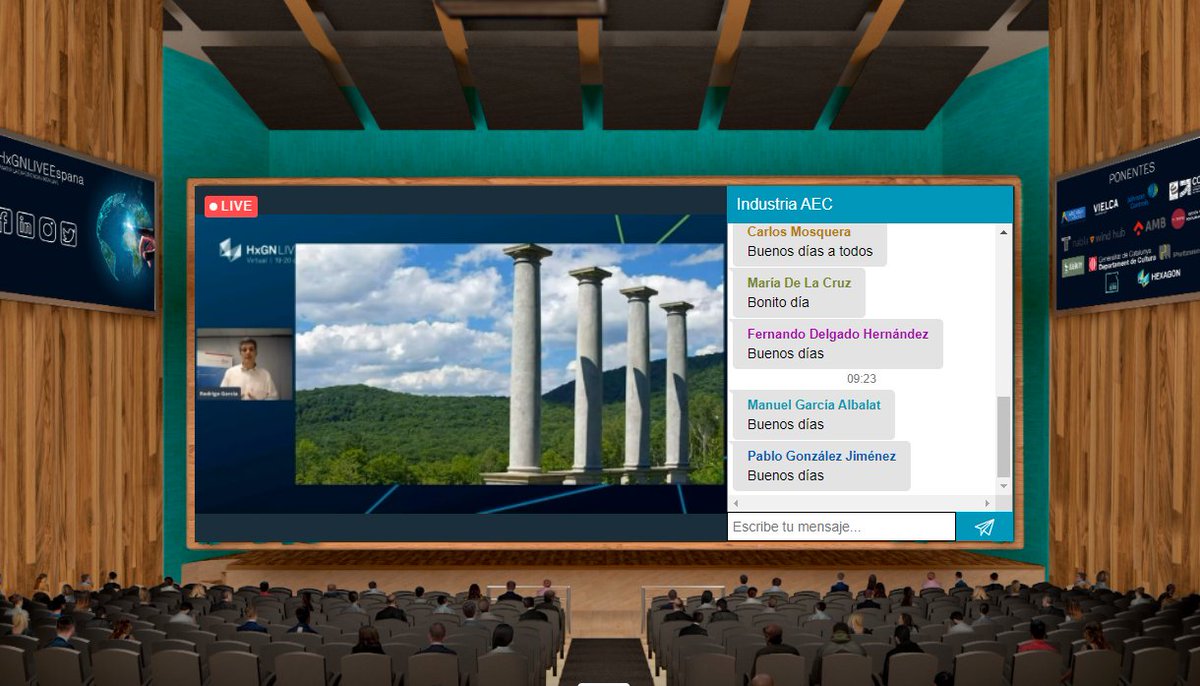Focus the 'Escribe tu mensaje...' input field
This screenshot has width=1200, height=686.
[841, 527]
